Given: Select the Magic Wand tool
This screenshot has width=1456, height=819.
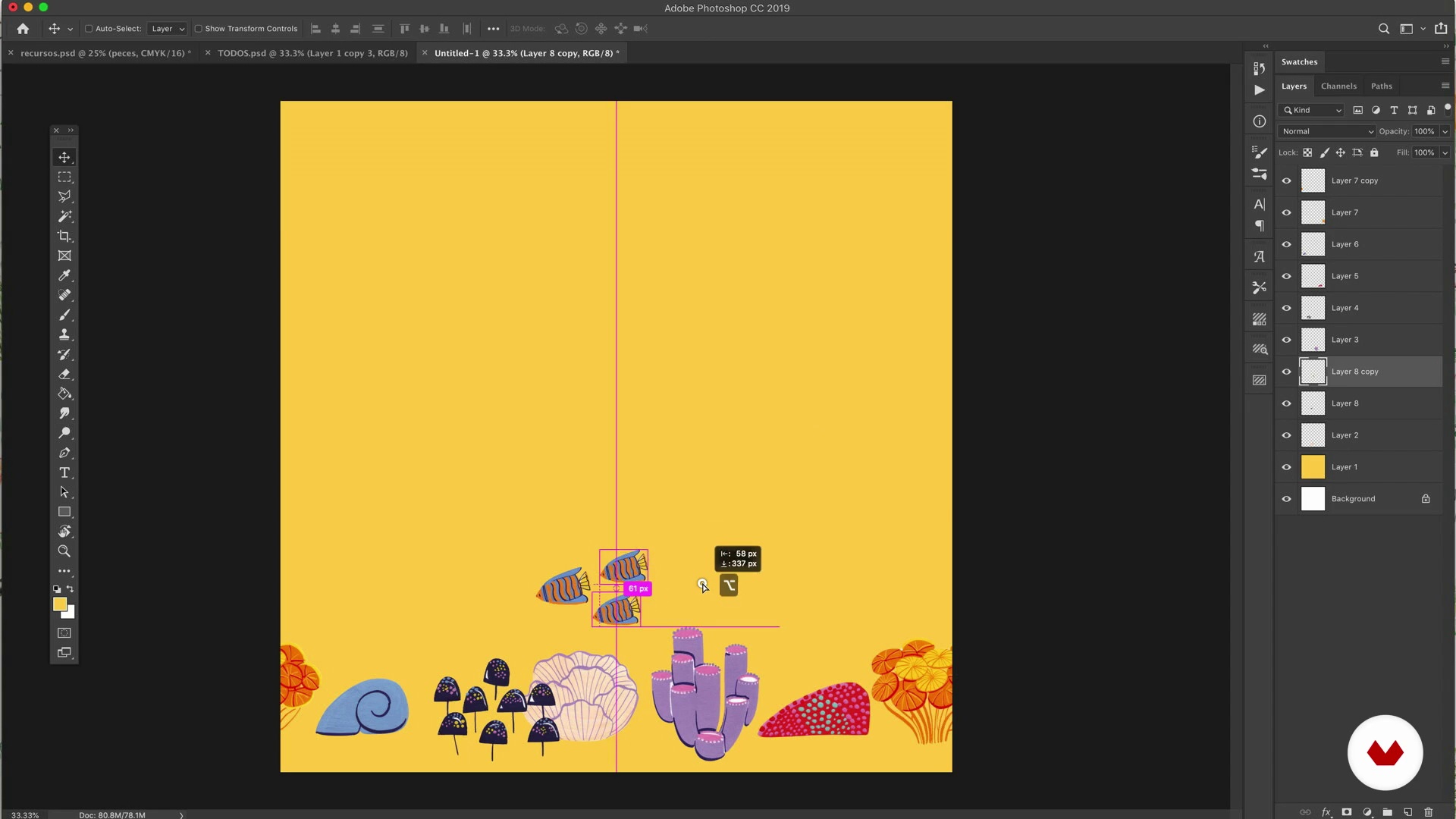Looking at the screenshot, I should (x=64, y=216).
